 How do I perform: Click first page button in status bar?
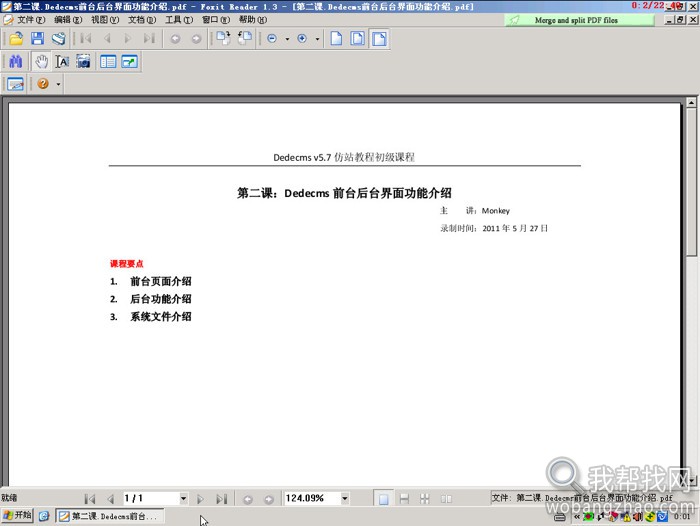point(90,498)
